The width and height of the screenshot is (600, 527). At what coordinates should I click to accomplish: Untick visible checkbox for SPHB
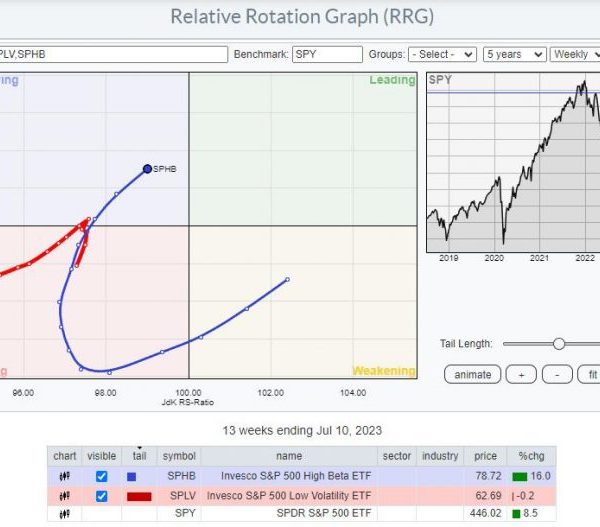101,476
